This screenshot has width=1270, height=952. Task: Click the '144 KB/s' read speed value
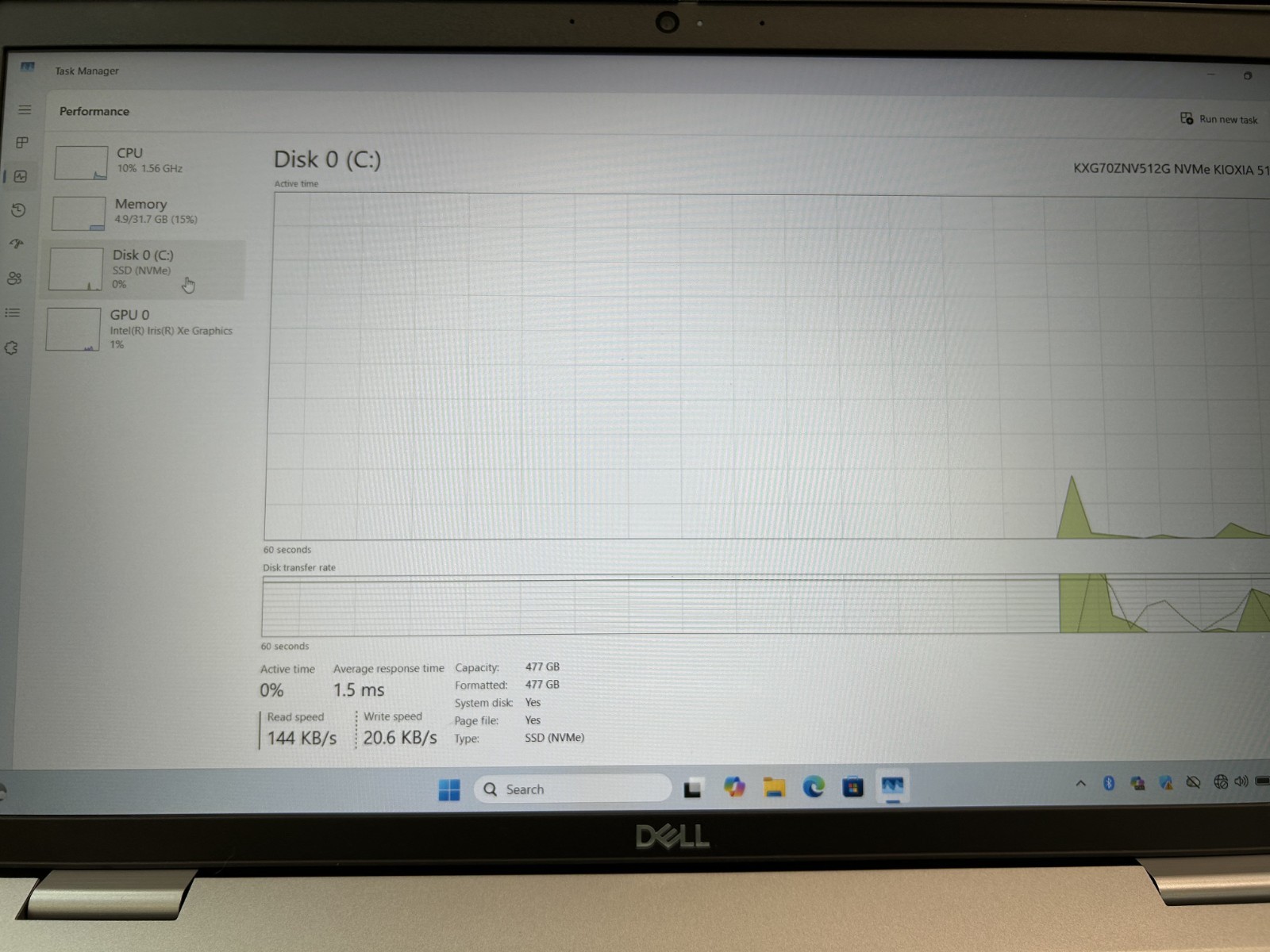(x=302, y=738)
